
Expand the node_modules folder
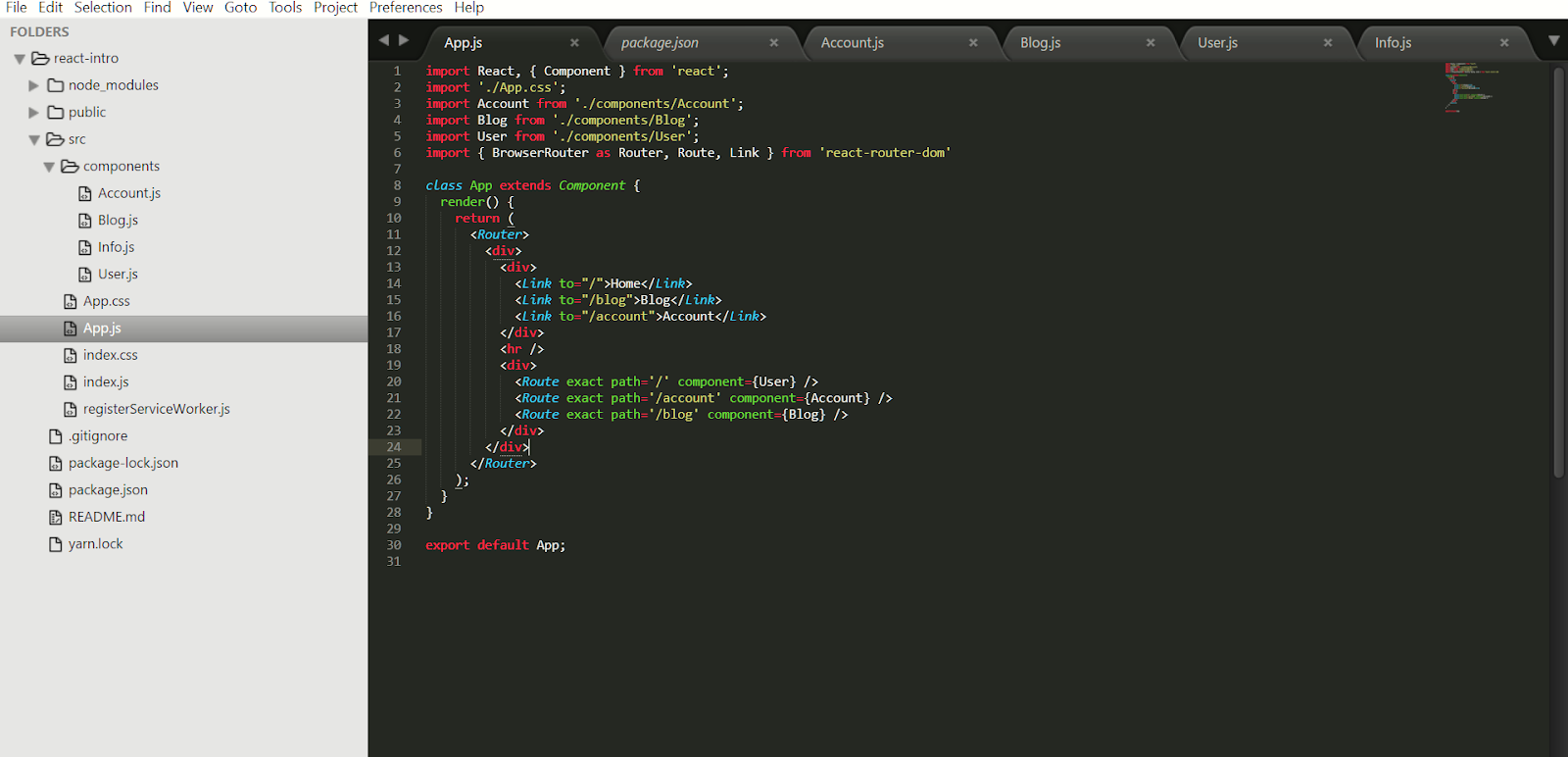tap(34, 85)
